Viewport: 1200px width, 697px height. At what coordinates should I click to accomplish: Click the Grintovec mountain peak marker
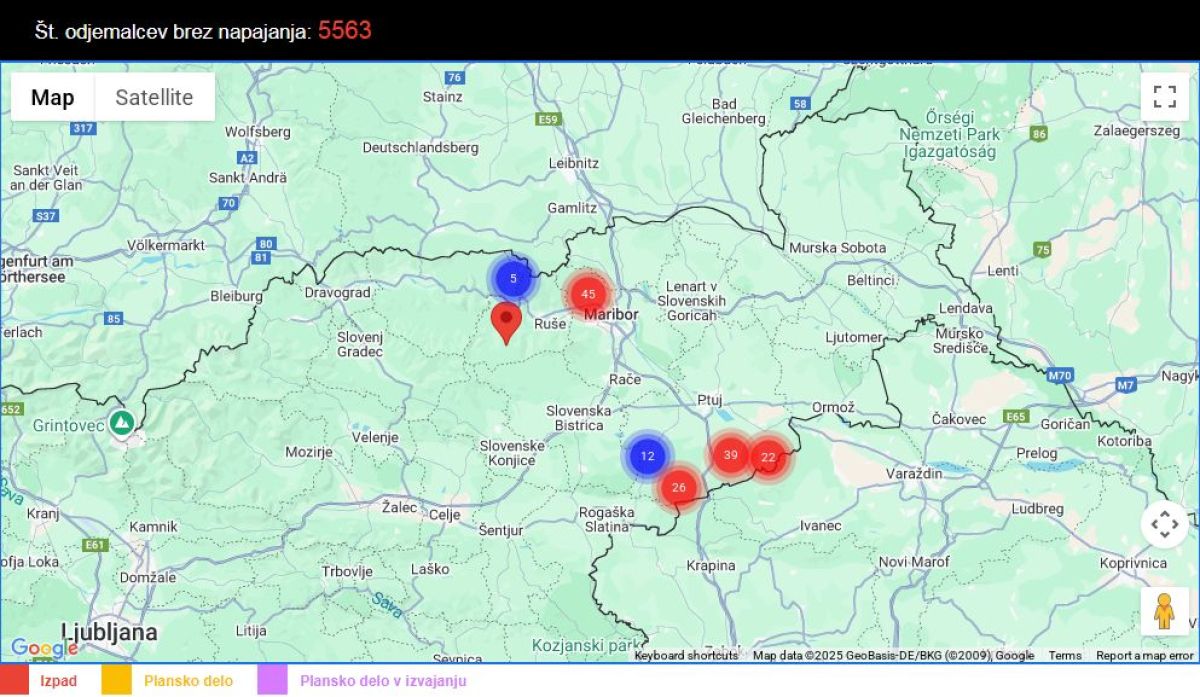pyautogui.click(x=122, y=422)
